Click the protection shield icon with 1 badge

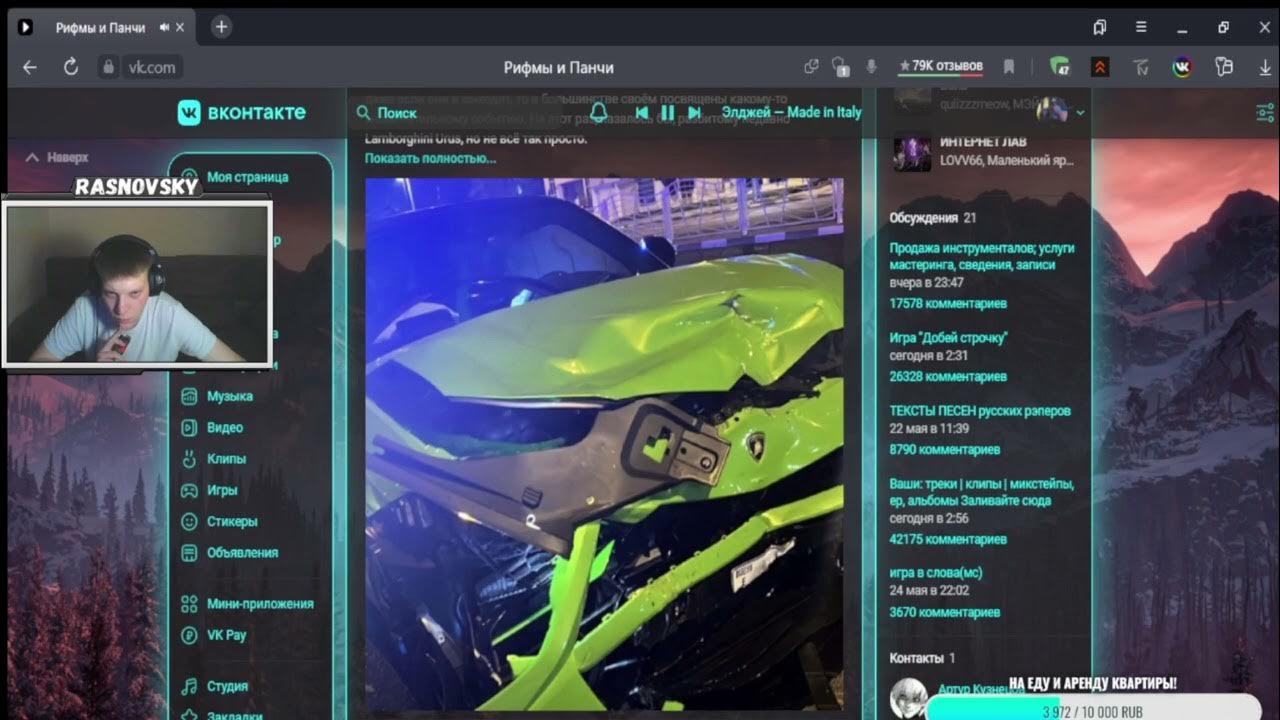pos(840,67)
